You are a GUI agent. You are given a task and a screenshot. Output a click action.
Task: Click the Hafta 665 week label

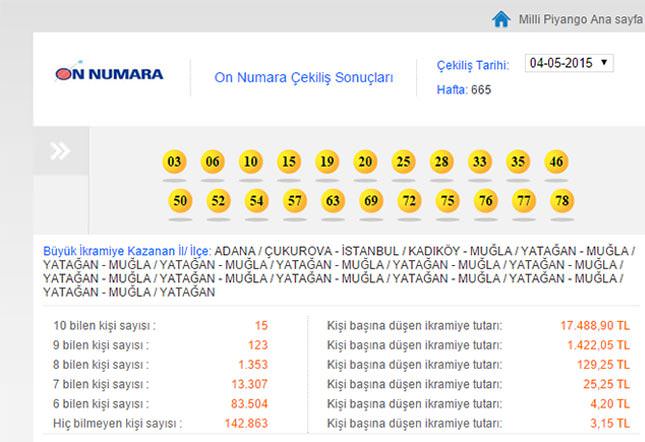pyautogui.click(x=464, y=90)
